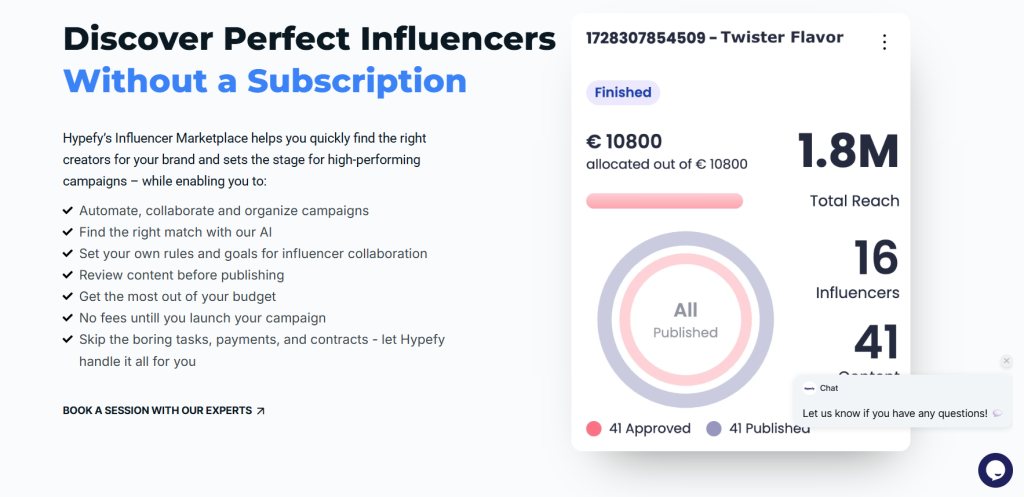Click the "1.8M" Total Reach figure
This screenshot has height=497, width=1024.
click(x=848, y=151)
